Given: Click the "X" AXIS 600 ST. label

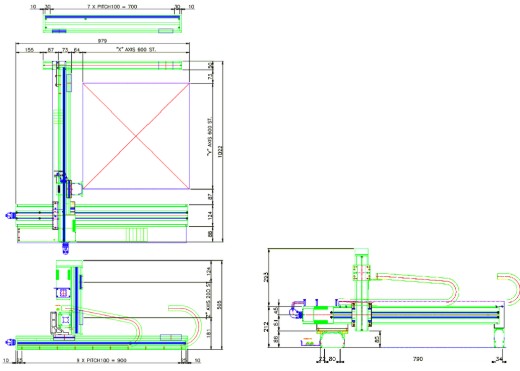Looking at the screenshot, I should [136, 49].
